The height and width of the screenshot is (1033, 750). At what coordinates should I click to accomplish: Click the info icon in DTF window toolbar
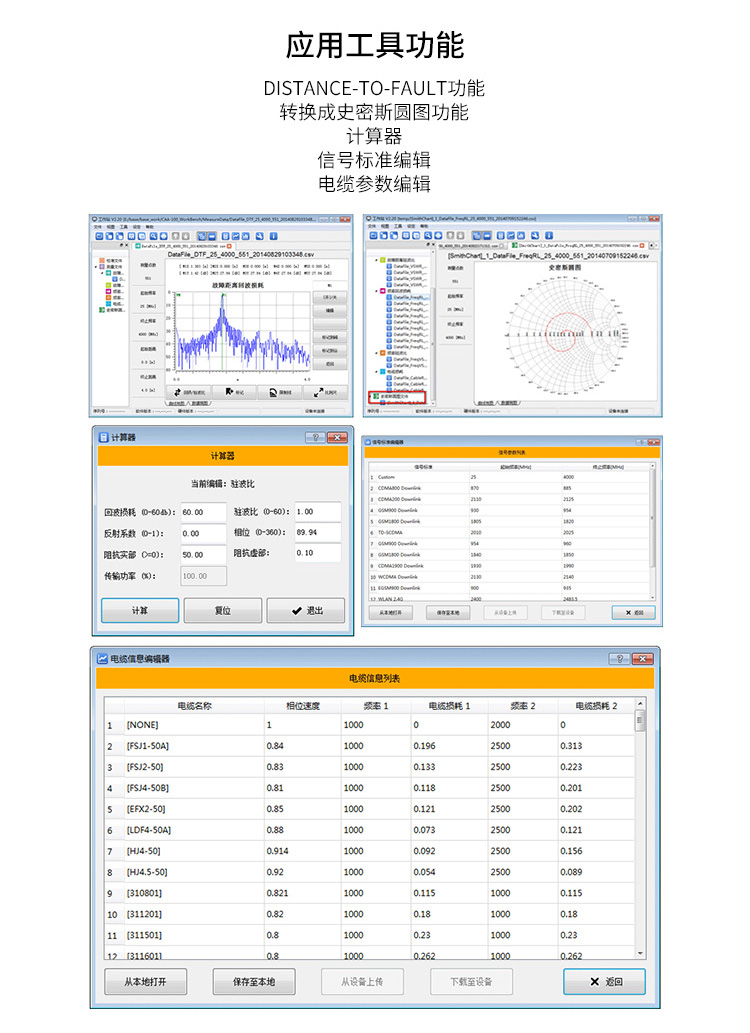coord(273,234)
